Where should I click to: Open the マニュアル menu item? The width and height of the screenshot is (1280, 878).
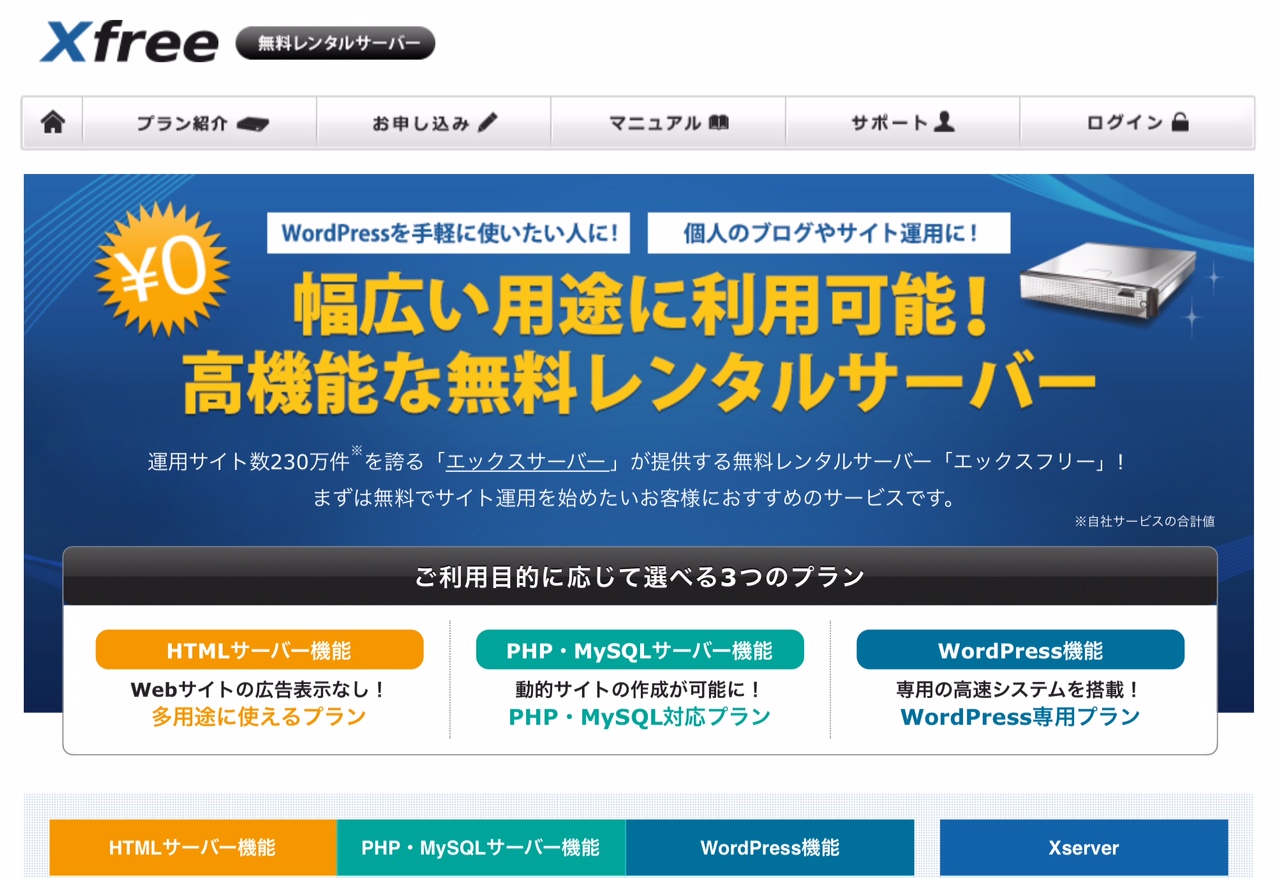[668, 123]
